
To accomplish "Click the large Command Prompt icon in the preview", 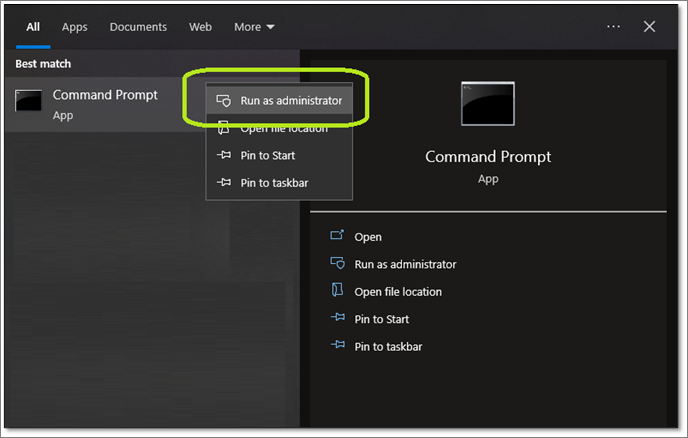I will coord(488,103).
